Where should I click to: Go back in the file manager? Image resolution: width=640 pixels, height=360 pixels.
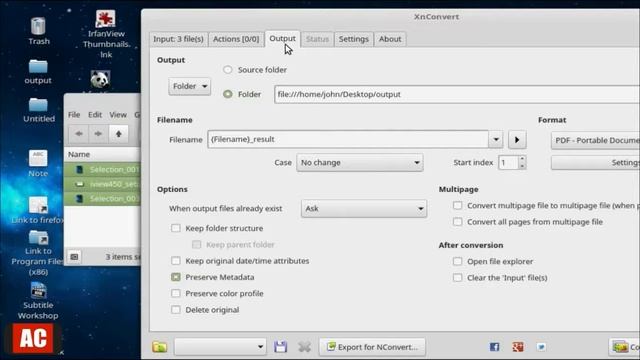(x=79, y=134)
